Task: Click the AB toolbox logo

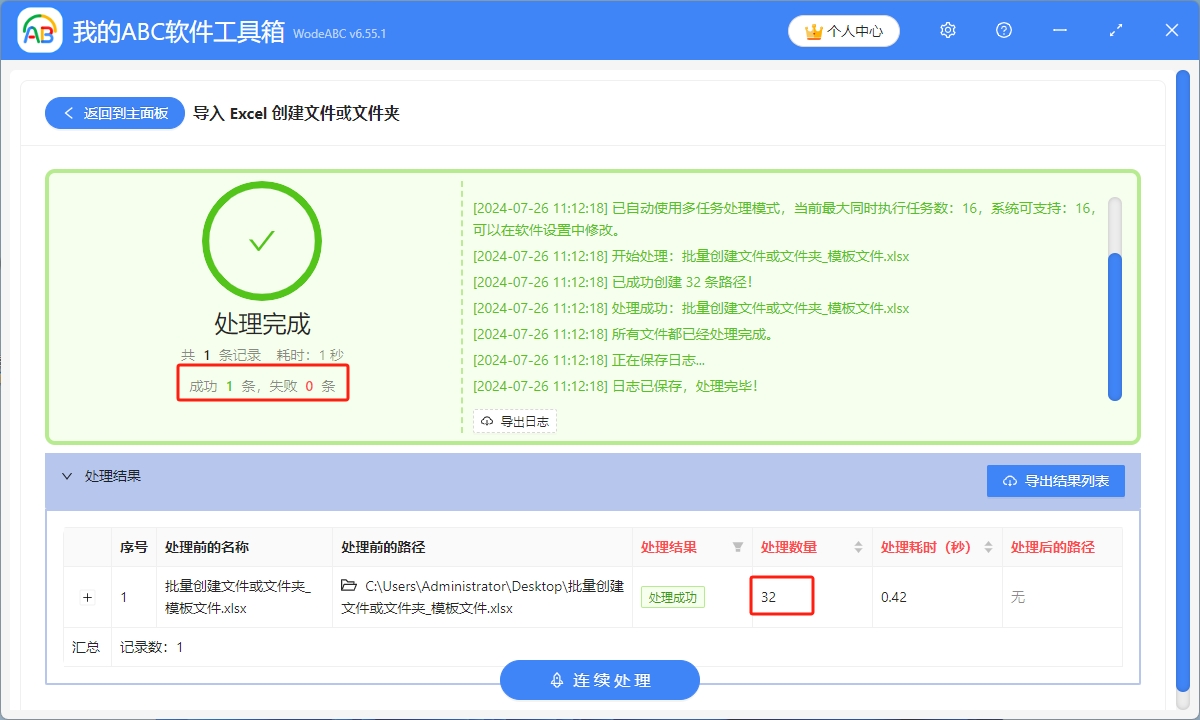Action: (38, 29)
